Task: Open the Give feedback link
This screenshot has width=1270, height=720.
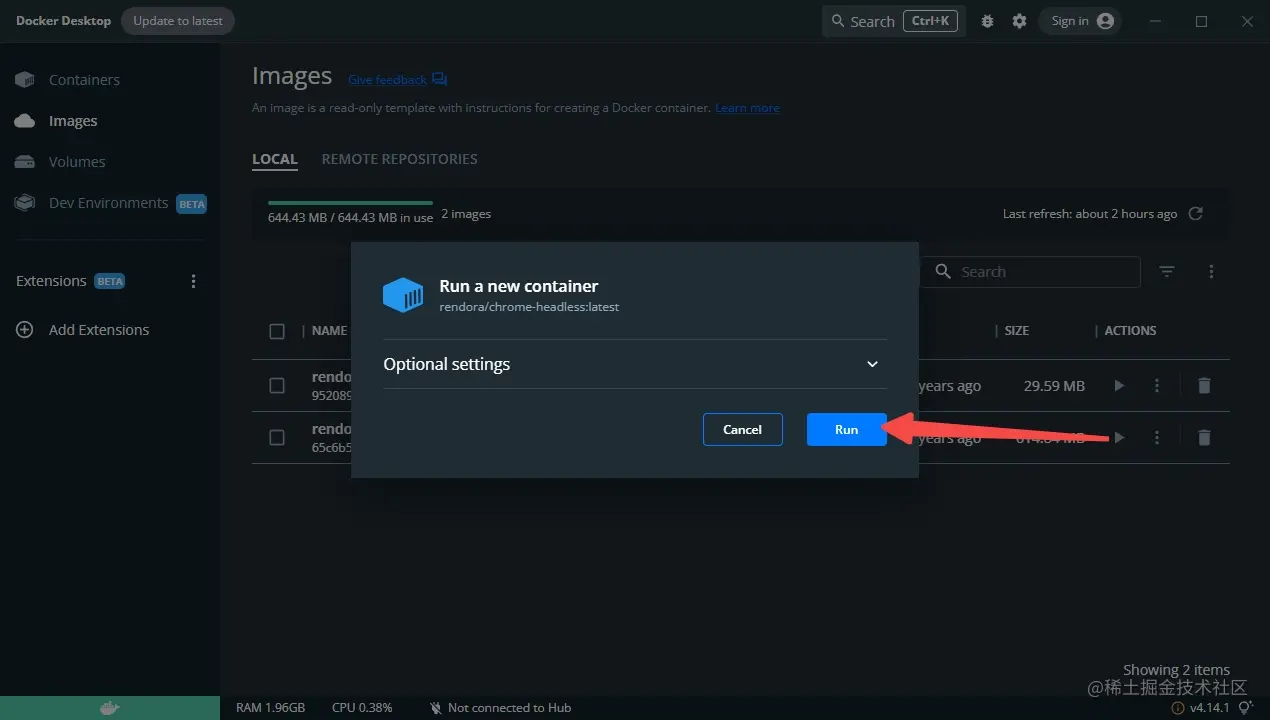Action: (x=387, y=80)
